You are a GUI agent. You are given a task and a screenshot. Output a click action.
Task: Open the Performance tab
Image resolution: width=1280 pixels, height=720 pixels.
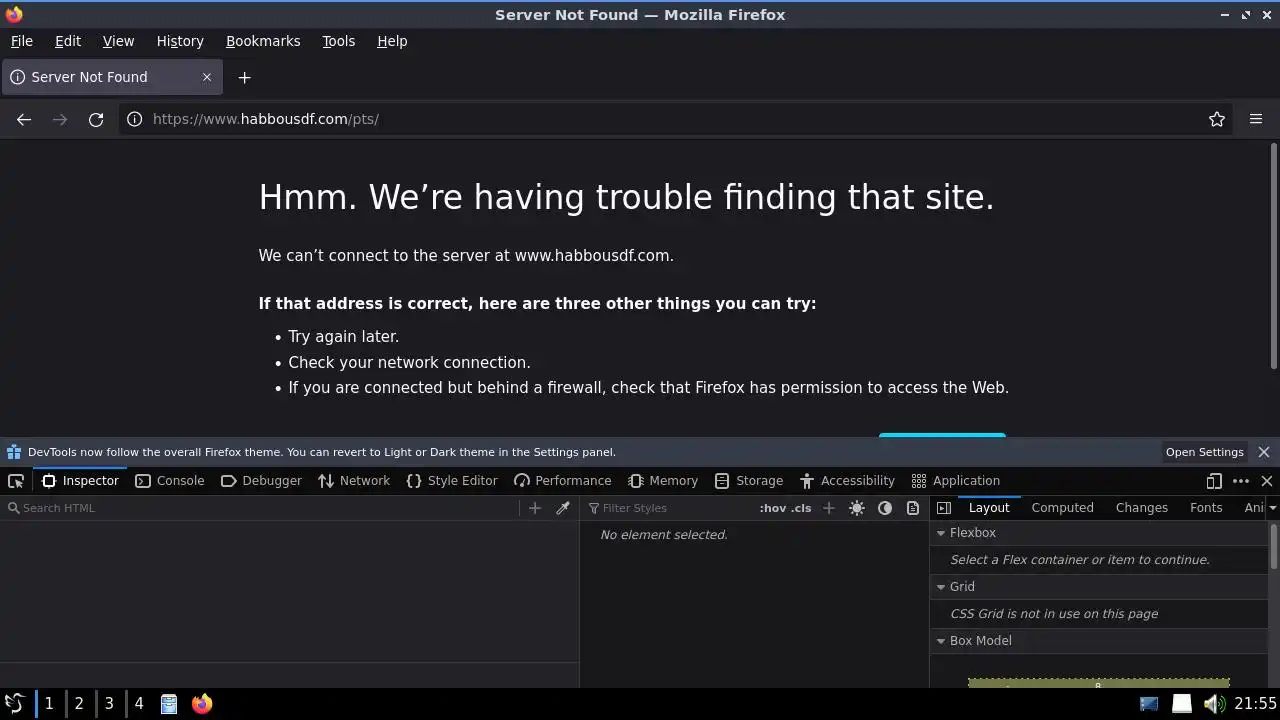click(x=562, y=481)
